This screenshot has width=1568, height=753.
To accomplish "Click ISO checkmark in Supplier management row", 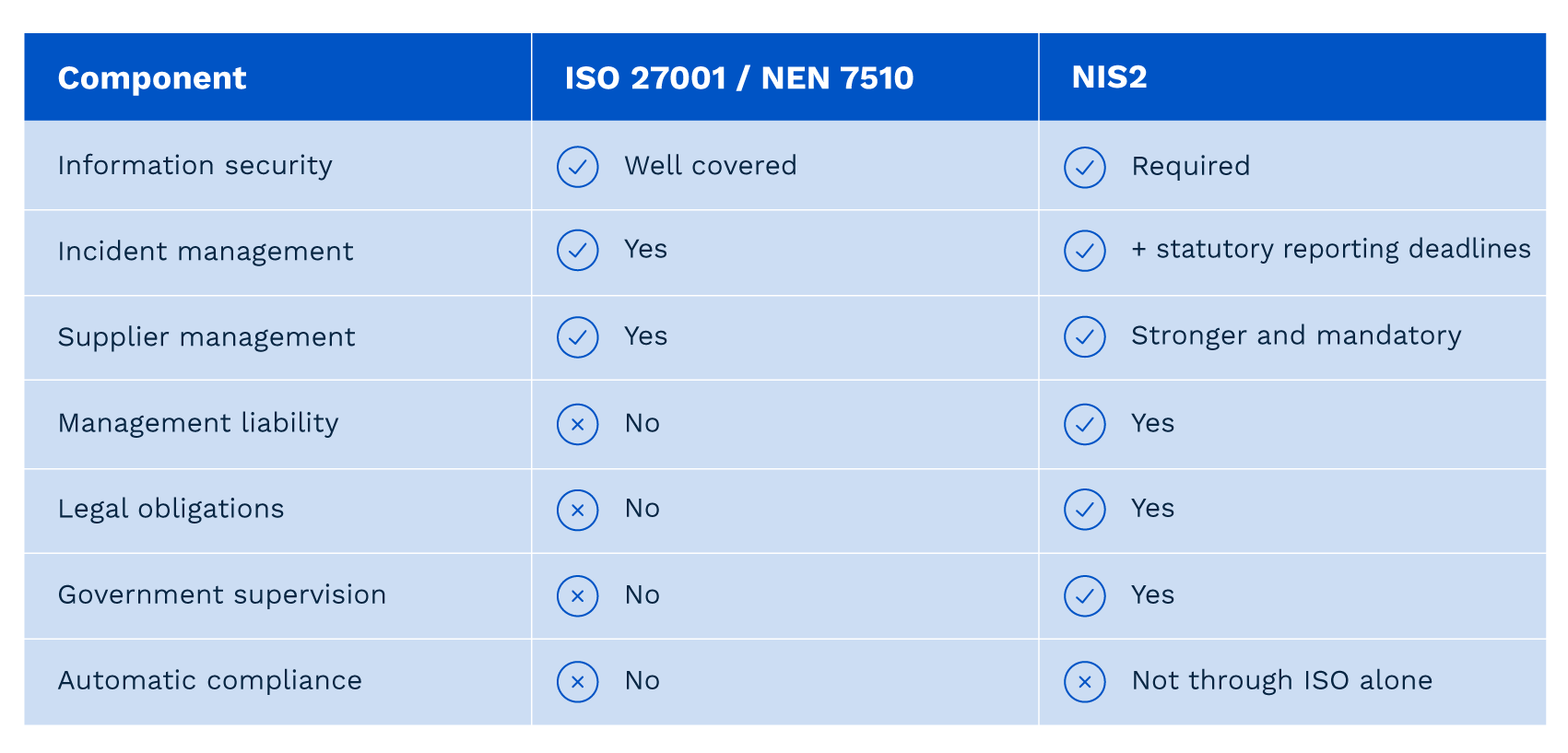I will point(578,336).
